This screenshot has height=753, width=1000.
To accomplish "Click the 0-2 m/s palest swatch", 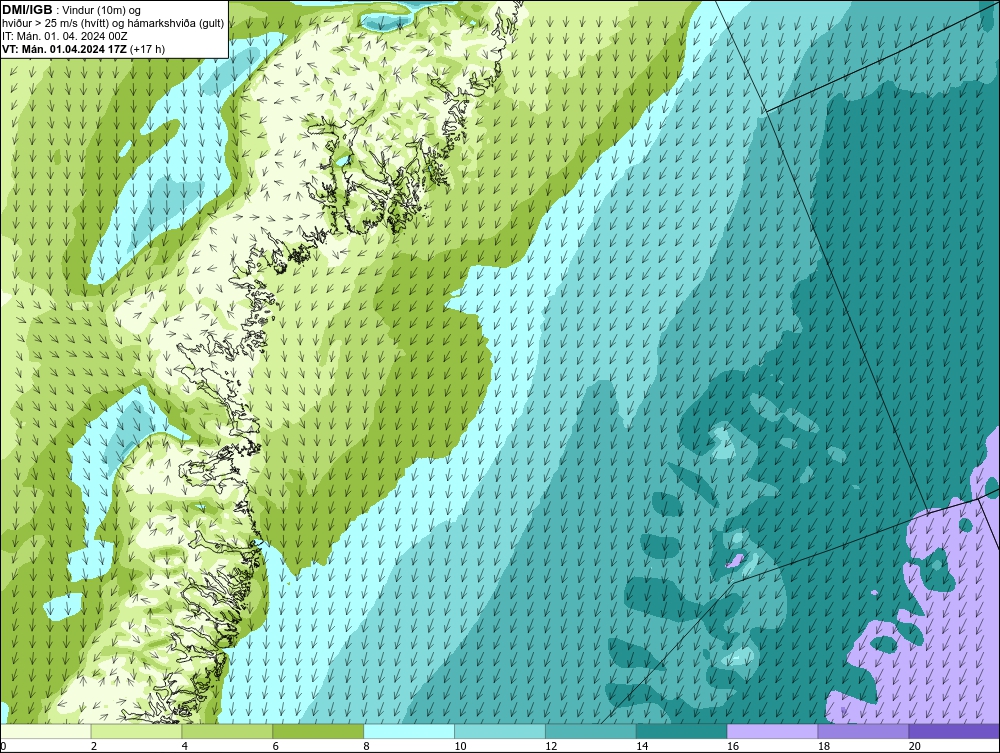I will pos(46,731).
